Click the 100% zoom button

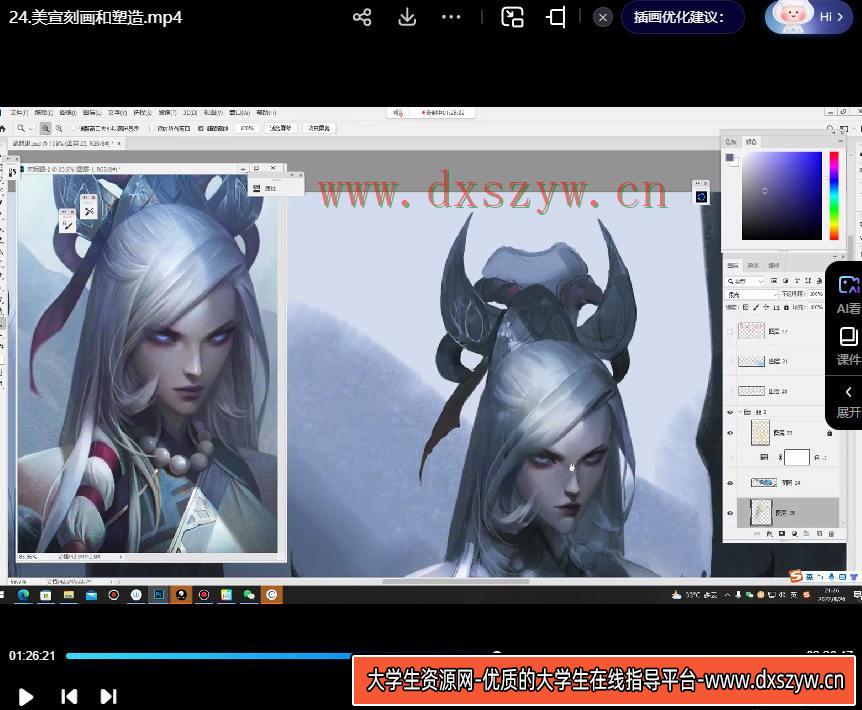[247, 128]
